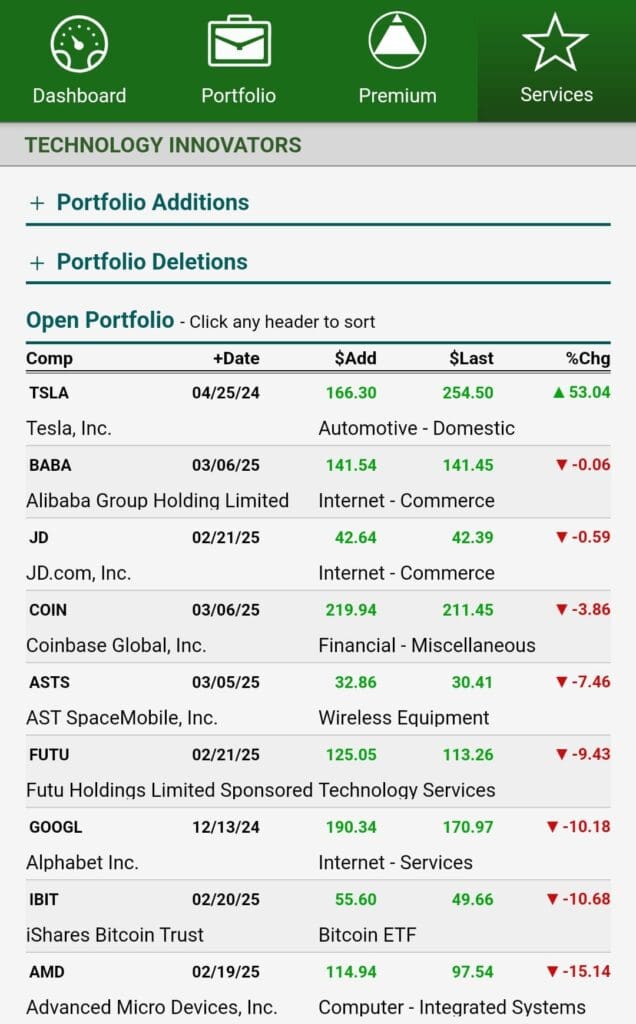Click the Dashboard gauge icon
This screenshot has width=636, height=1024.
pyautogui.click(x=78, y=42)
